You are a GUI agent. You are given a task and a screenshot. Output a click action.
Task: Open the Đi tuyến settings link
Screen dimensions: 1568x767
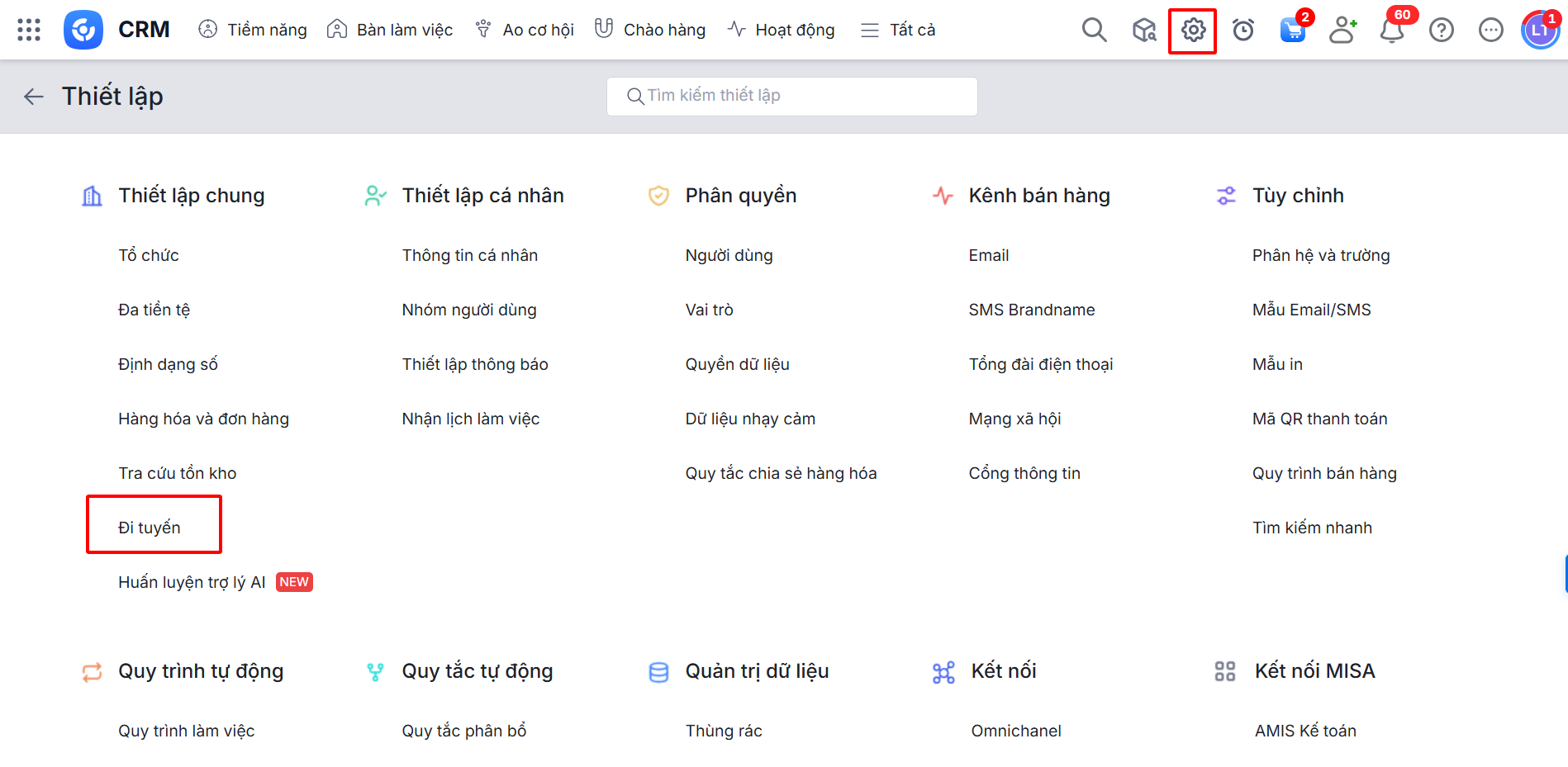tap(150, 528)
